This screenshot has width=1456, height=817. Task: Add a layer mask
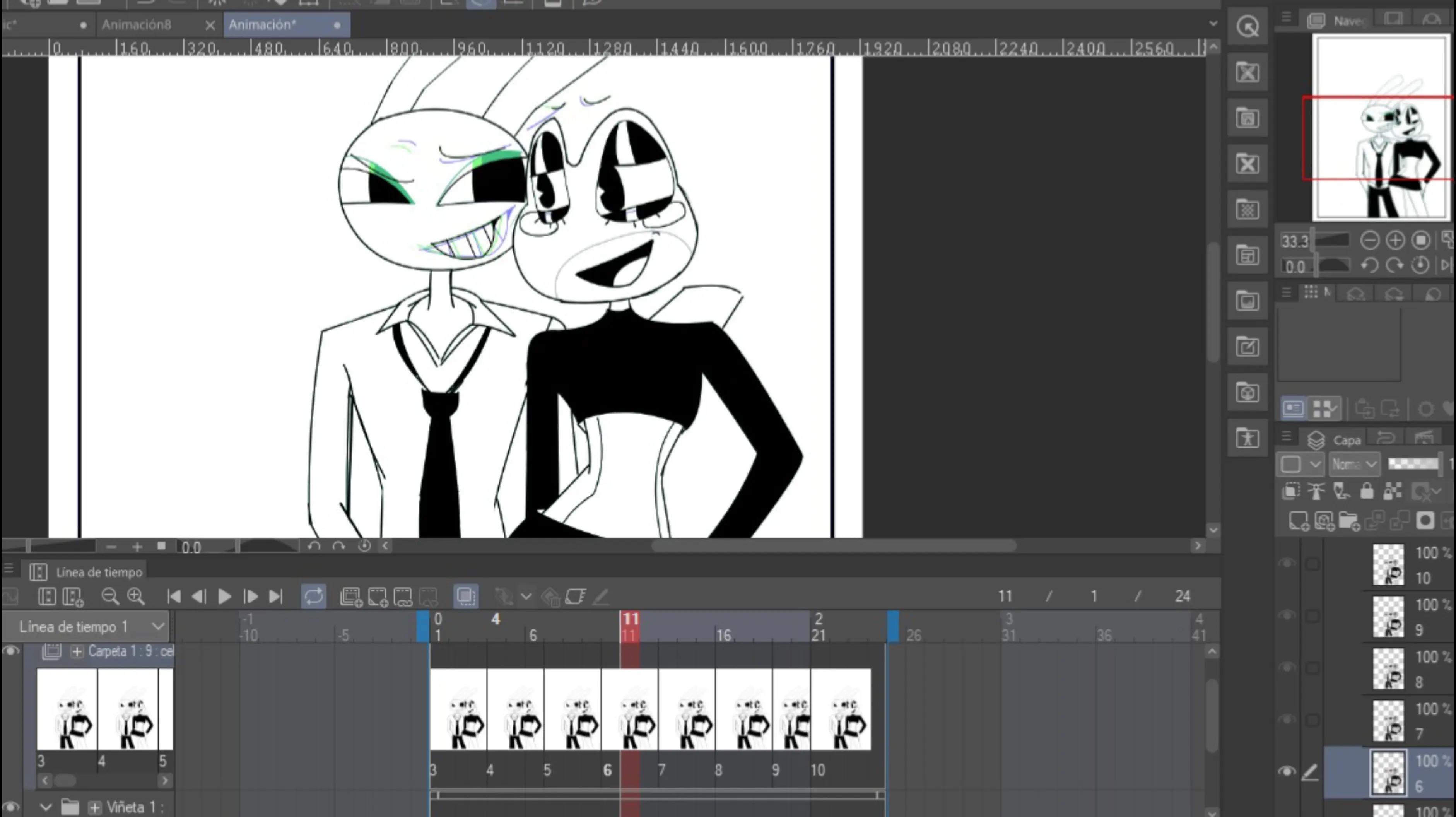tap(1425, 520)
